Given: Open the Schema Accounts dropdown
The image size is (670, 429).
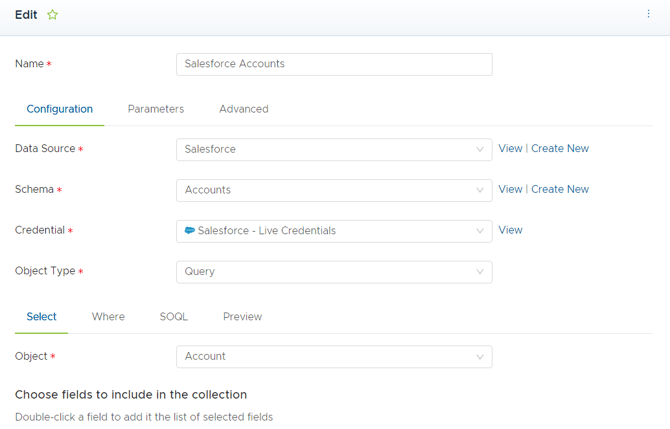Looking at the screenshot, I should click(x=334, y=190).
